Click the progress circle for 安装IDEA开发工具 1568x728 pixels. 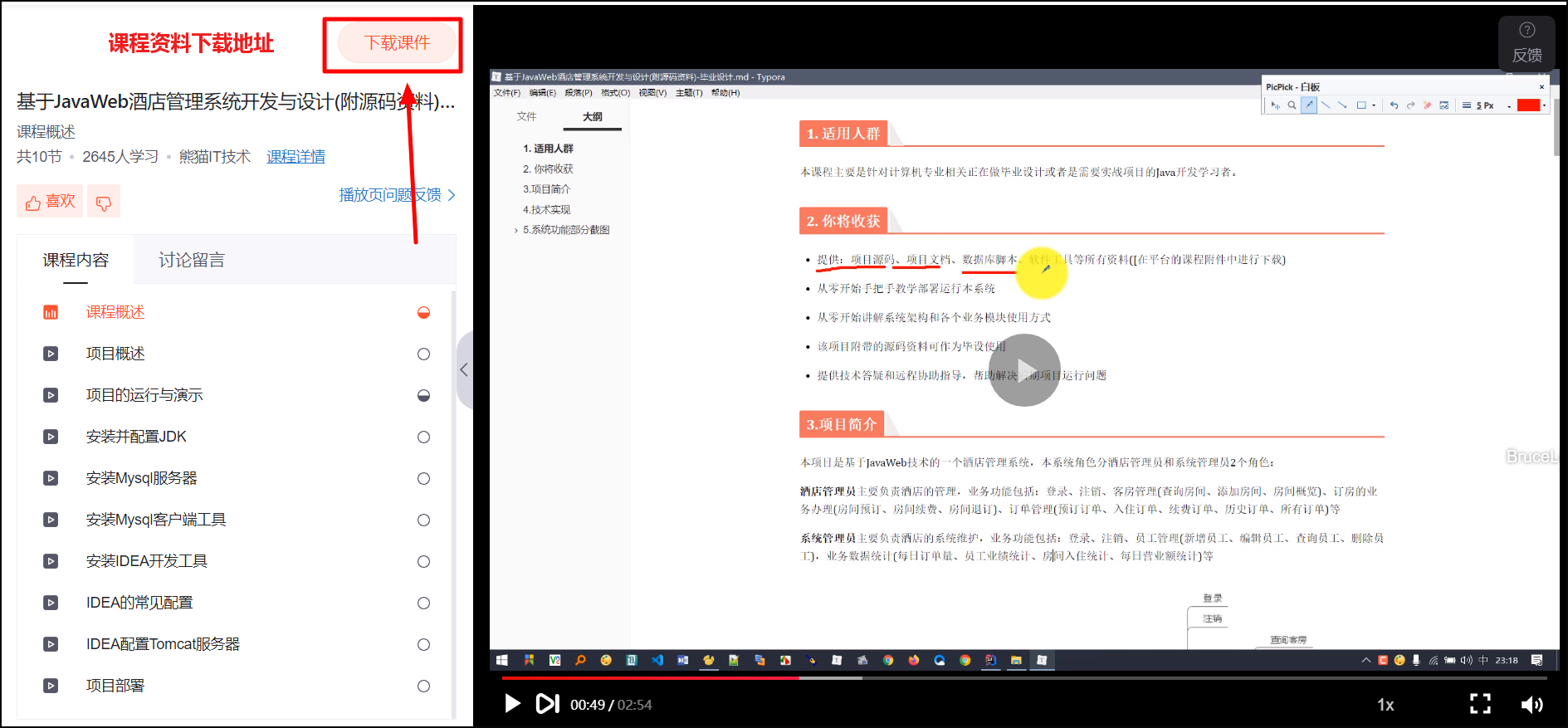423,562
